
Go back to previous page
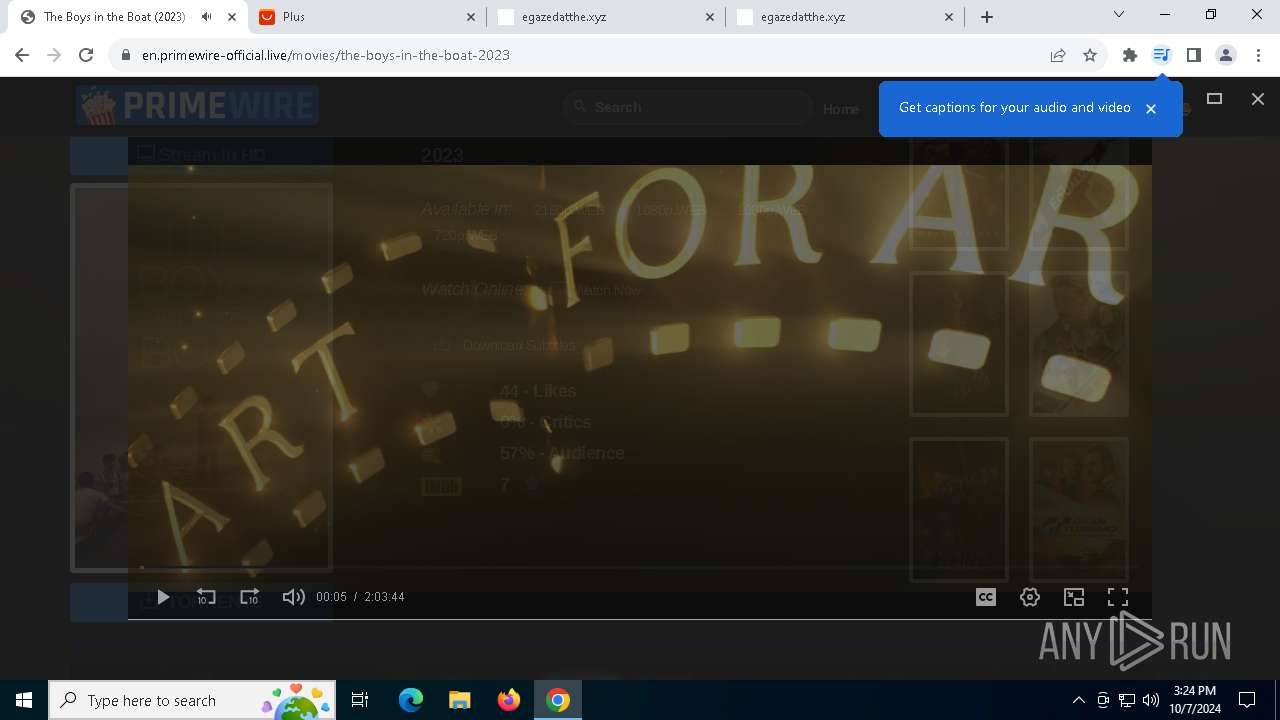(x=22, y=55)
